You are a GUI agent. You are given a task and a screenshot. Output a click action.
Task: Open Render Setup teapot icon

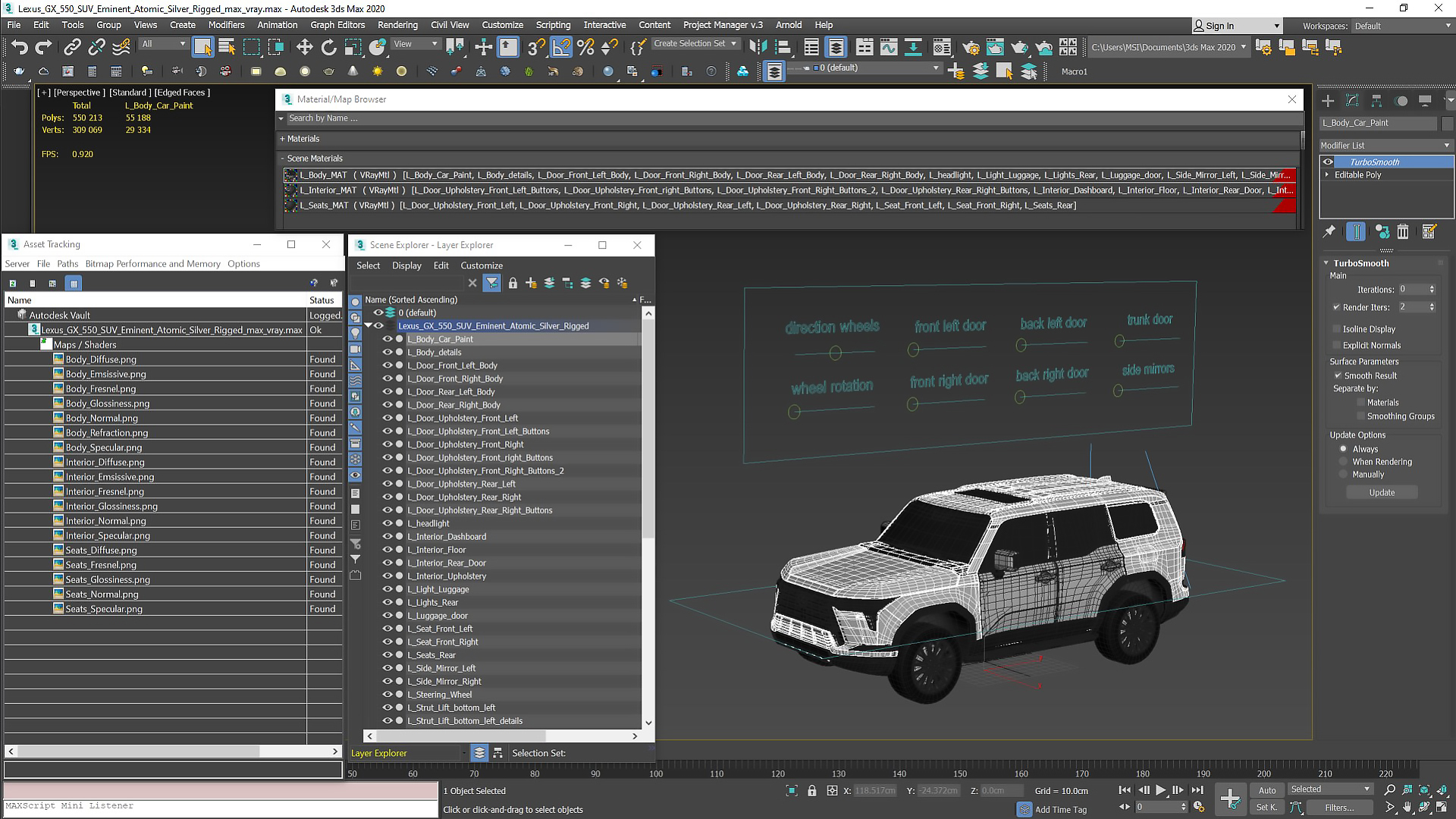pos(971,47)
